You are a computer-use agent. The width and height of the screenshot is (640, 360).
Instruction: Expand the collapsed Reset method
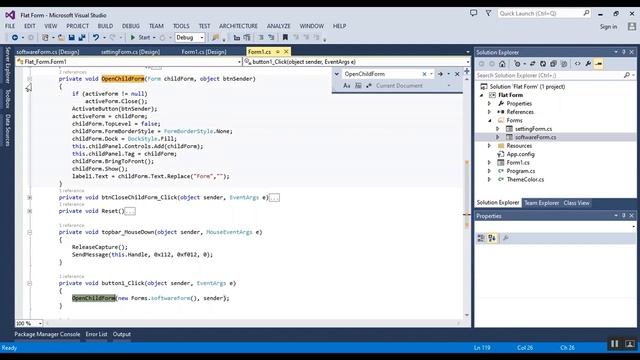(x=29, y=211)
